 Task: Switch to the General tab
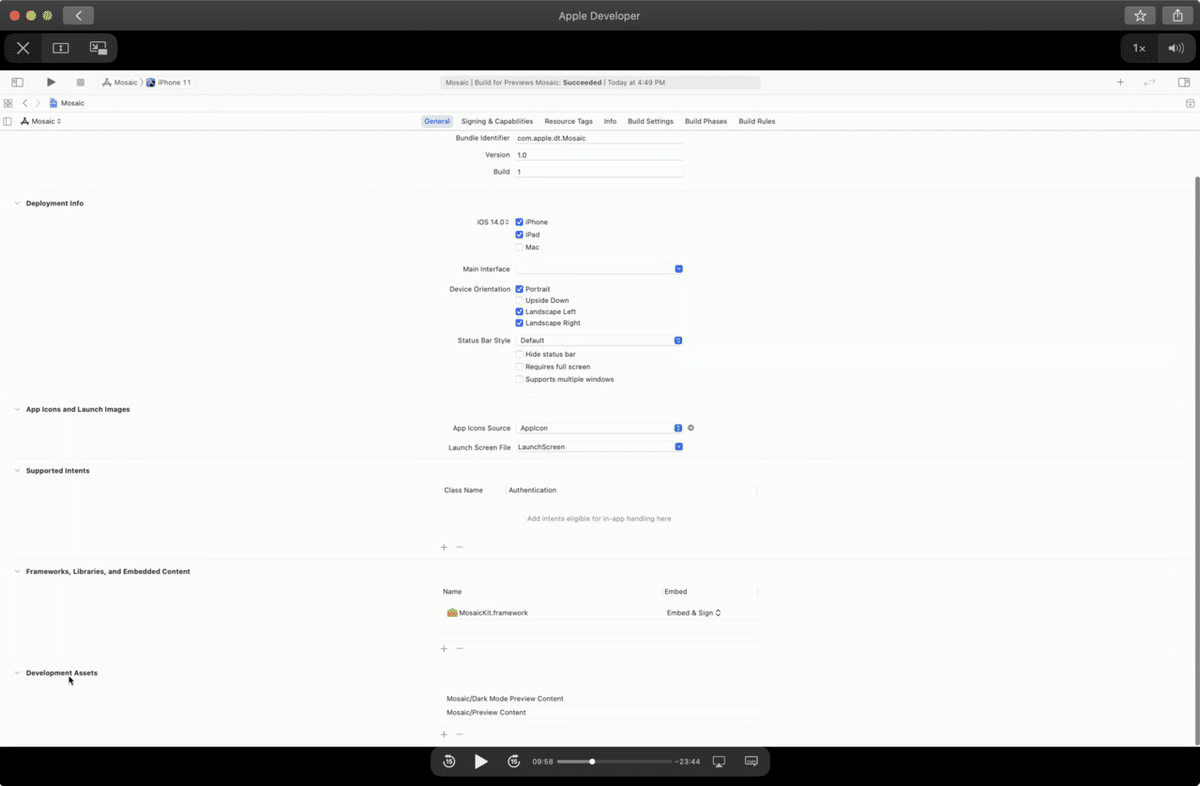[437, 121]
